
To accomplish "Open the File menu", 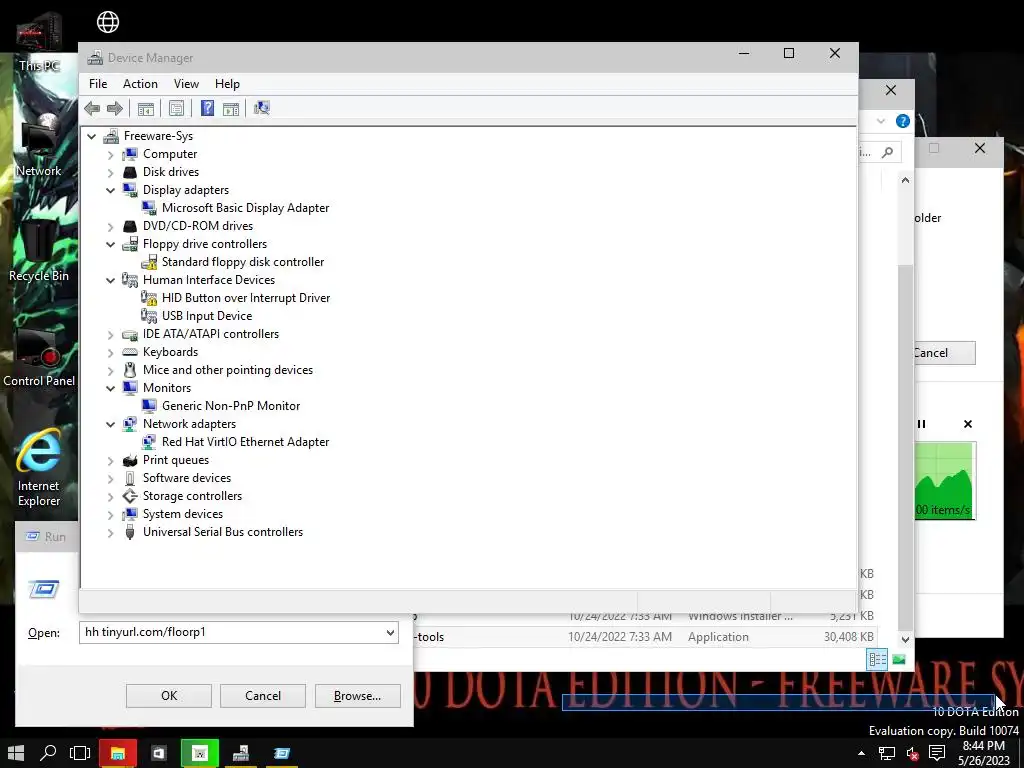I will pyautogui.click(x=98, y=84).
